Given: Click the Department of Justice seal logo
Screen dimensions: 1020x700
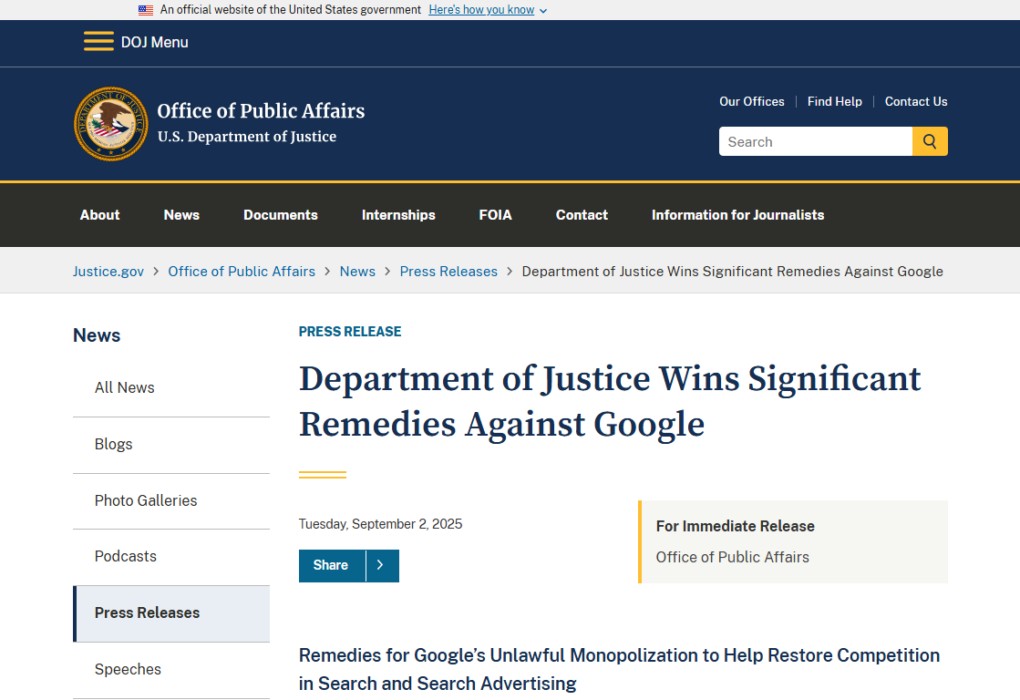Looking at the screenshot, I should click(111, 124).
